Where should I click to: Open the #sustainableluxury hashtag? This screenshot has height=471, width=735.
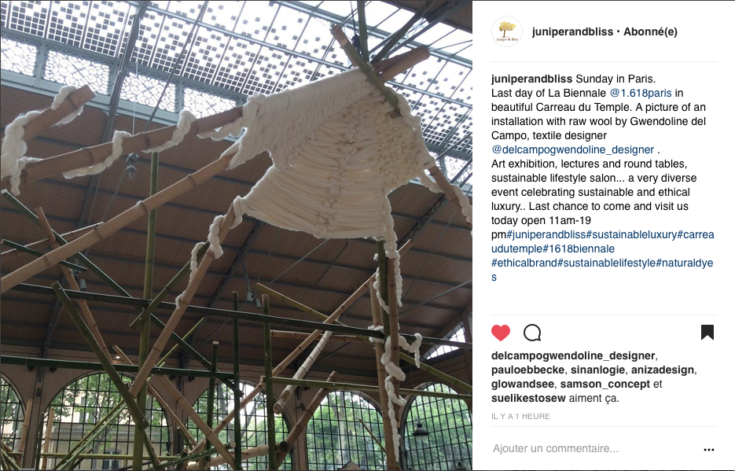[x=631, y=234]
